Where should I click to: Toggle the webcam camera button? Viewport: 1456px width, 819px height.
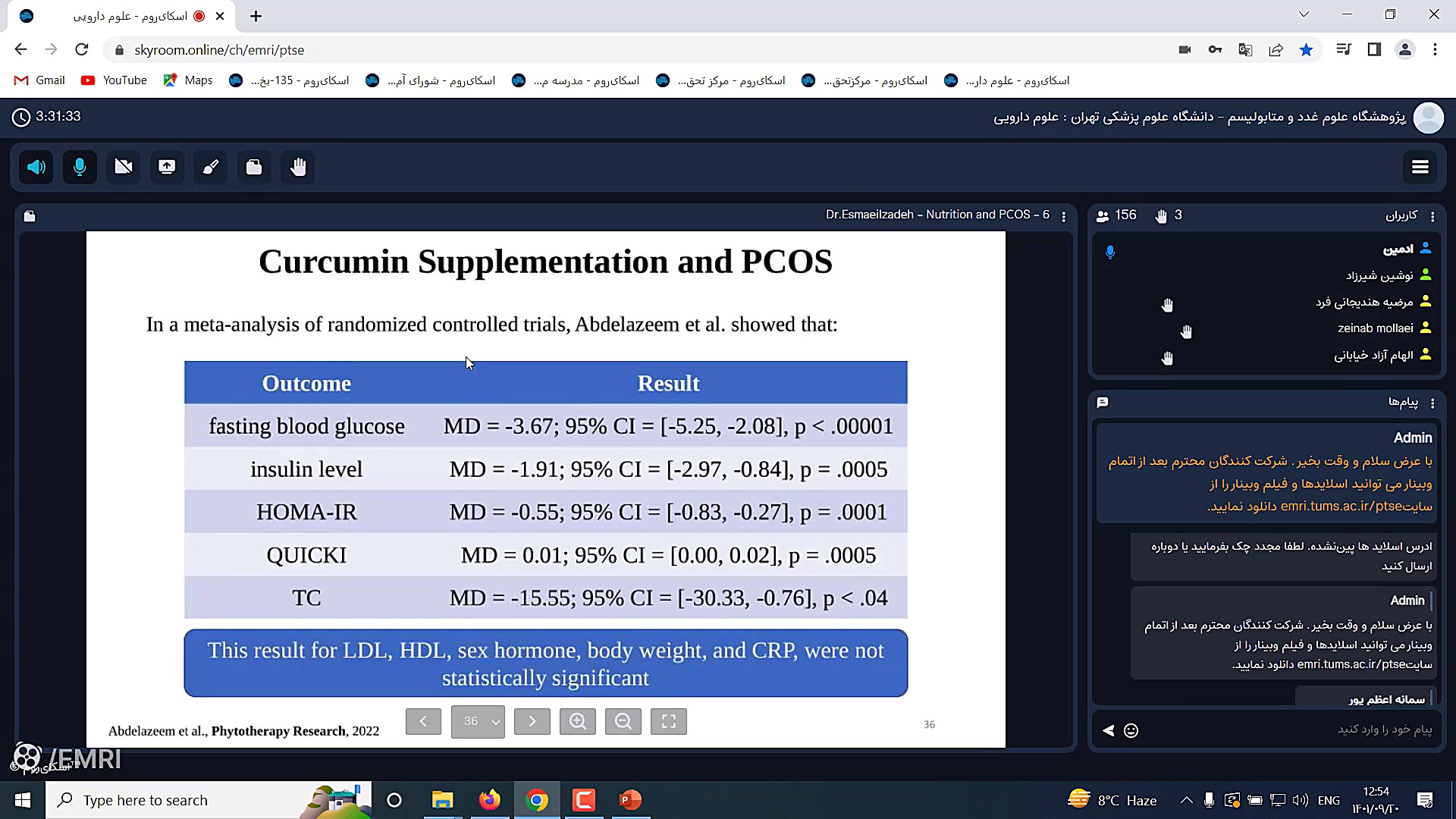pyautogui.click(x=124, y=167)
